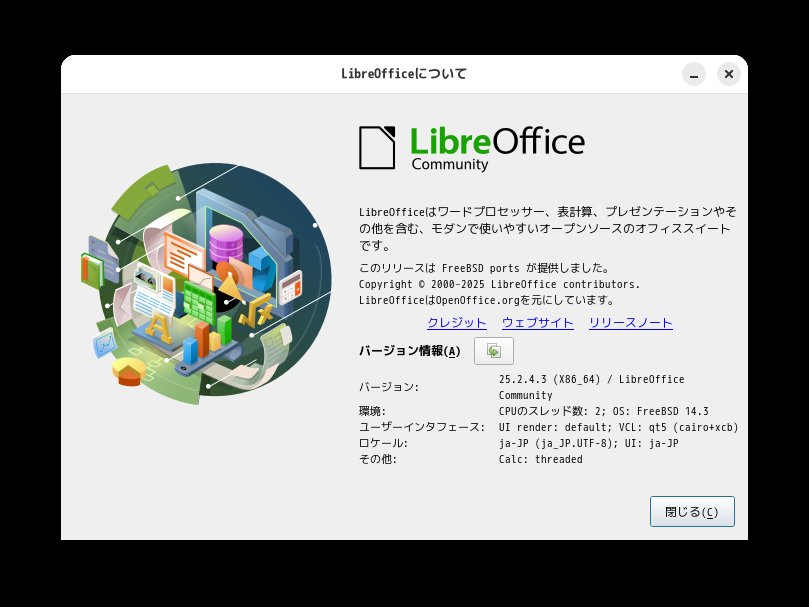Click the copy version info icon button

click(x=494, y=351)
